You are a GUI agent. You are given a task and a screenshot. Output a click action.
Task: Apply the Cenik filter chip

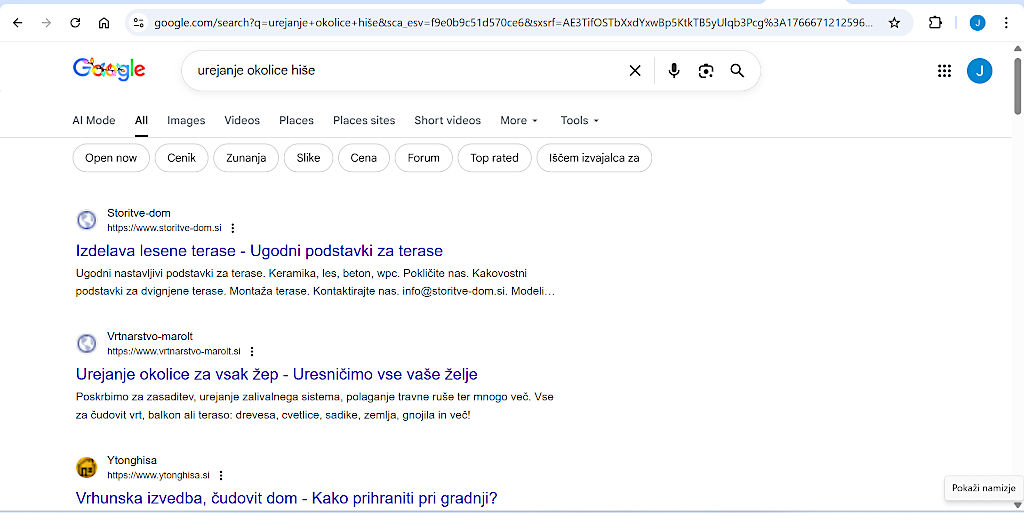click(182, 158)
